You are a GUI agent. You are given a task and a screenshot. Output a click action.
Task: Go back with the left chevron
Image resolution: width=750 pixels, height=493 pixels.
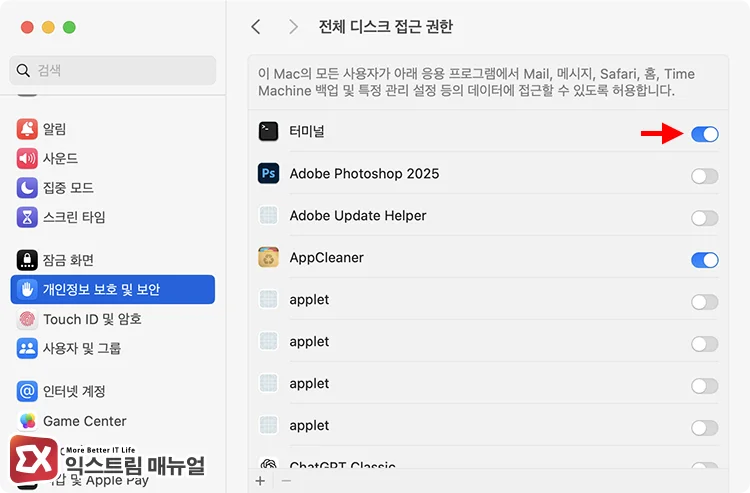tap(256, 27)
